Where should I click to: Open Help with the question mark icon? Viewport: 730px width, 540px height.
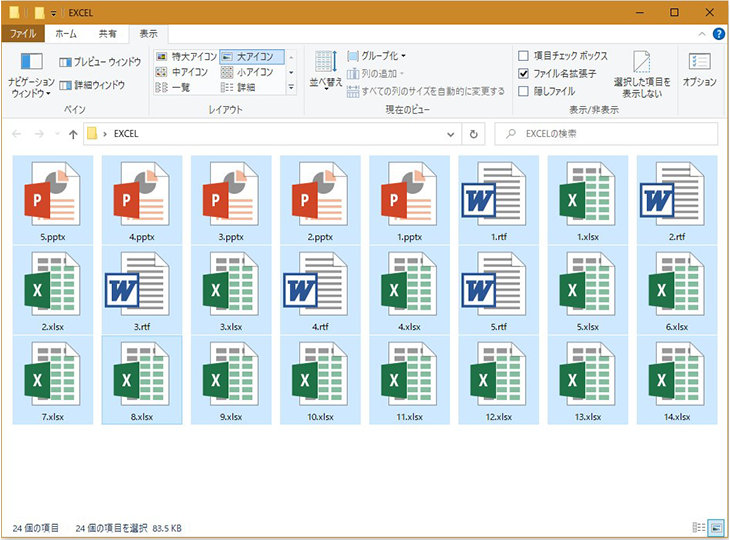pos(719,34)
